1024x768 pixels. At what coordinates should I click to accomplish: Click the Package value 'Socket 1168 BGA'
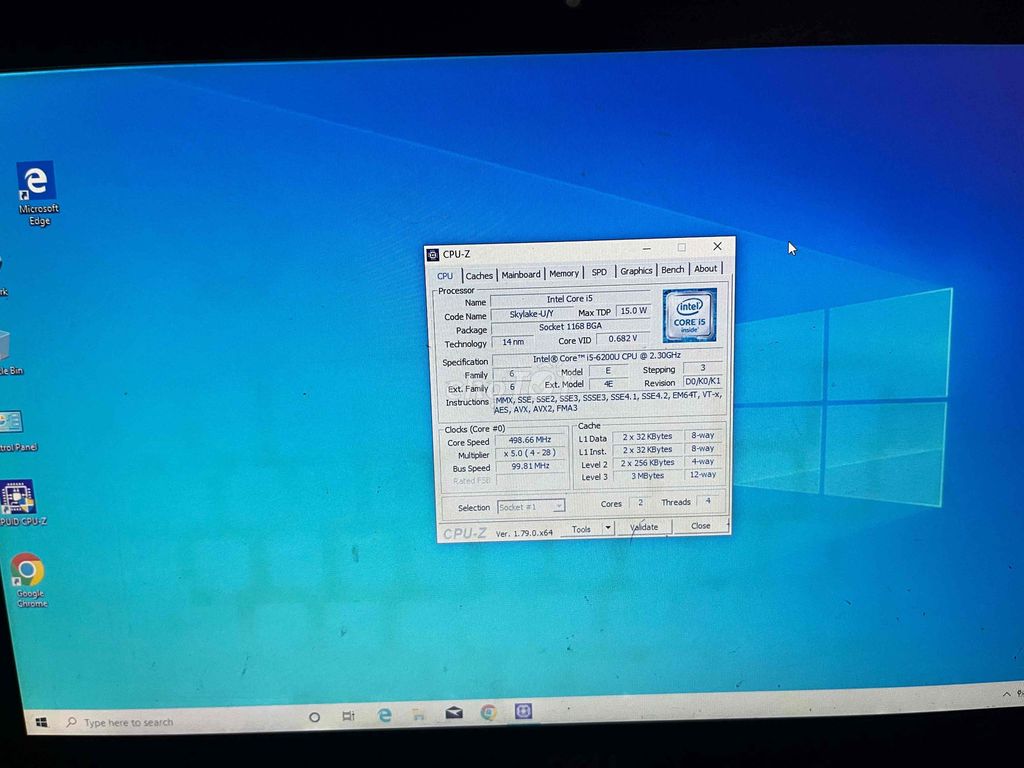tap(570, 327)
